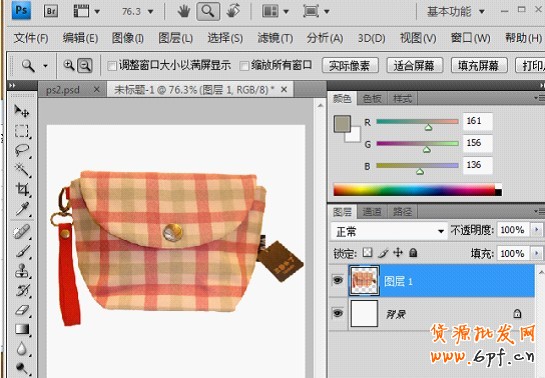Toggle lock image pixels brush icon
The height and width of the screenshot is (378, 545).
(383, 253)
